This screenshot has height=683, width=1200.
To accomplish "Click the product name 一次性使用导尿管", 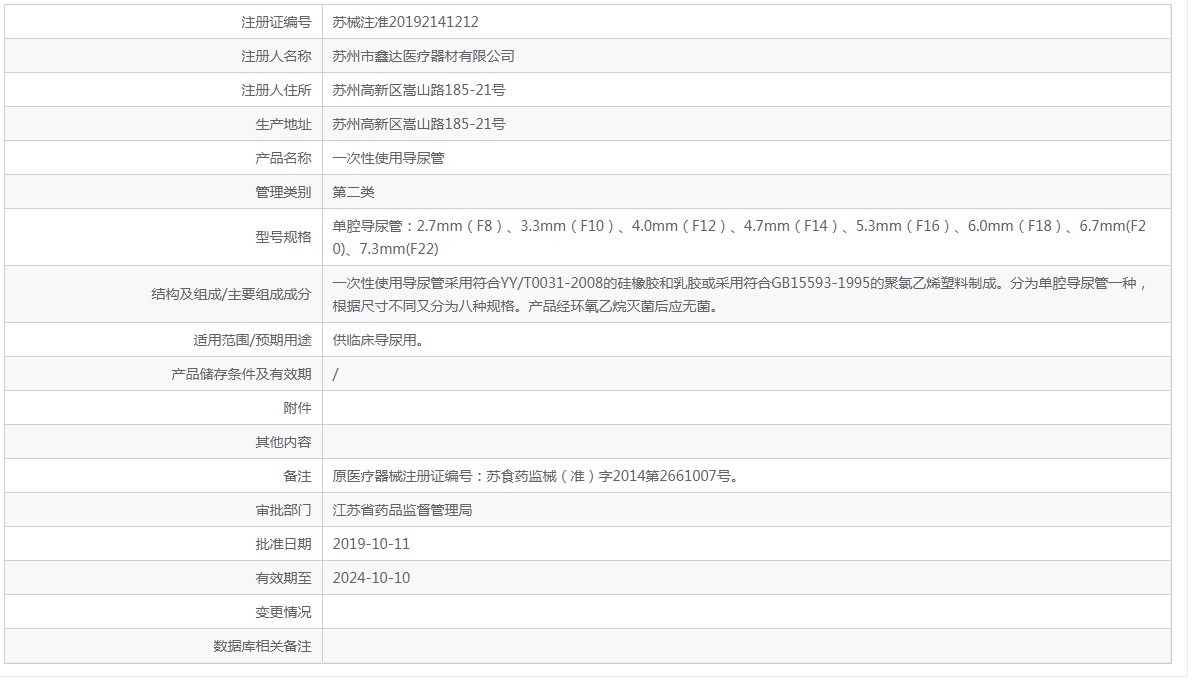I will 388,158.
